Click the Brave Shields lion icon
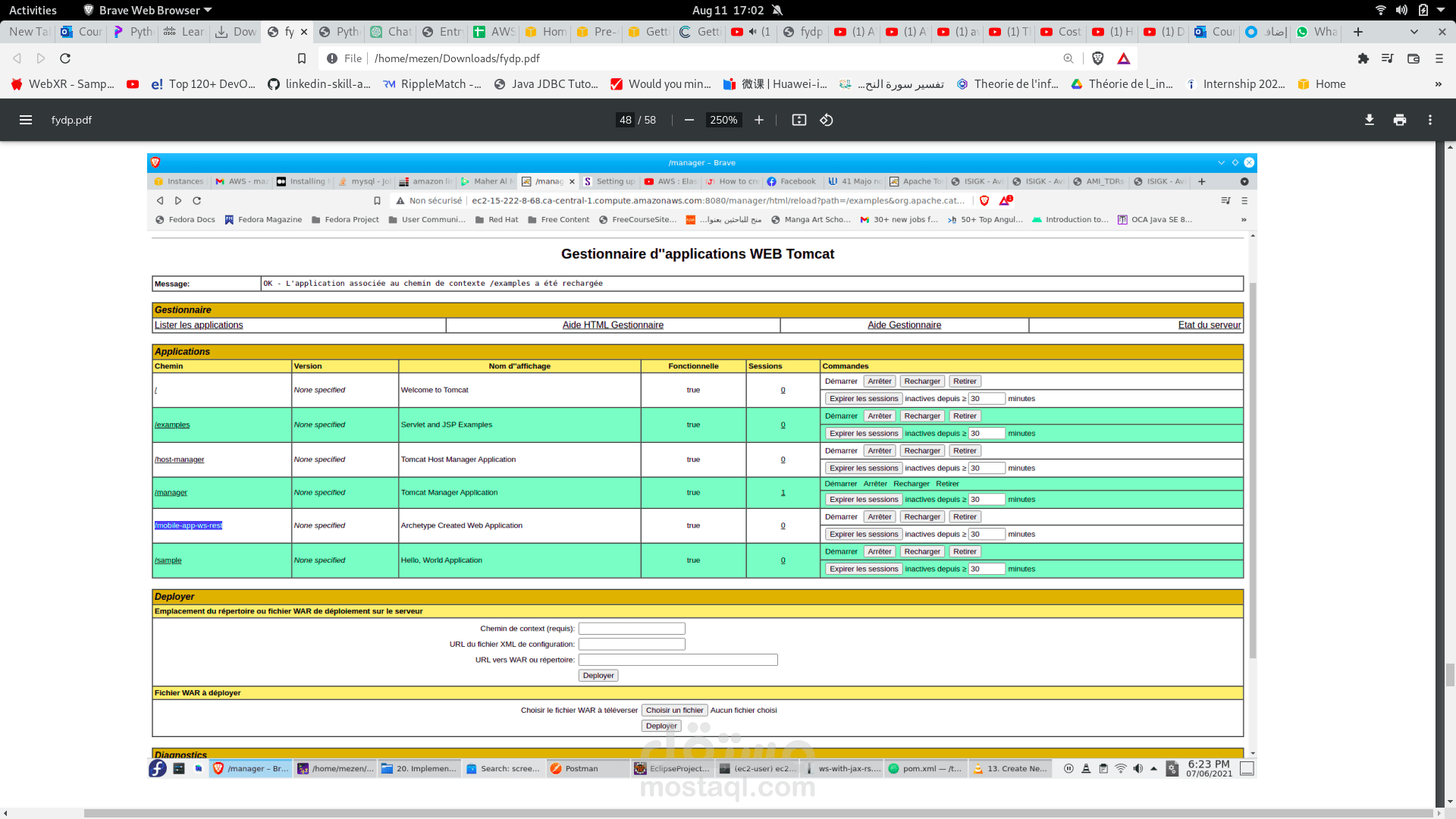This screenshot has width=1456, height=819. pos(1097,58)
